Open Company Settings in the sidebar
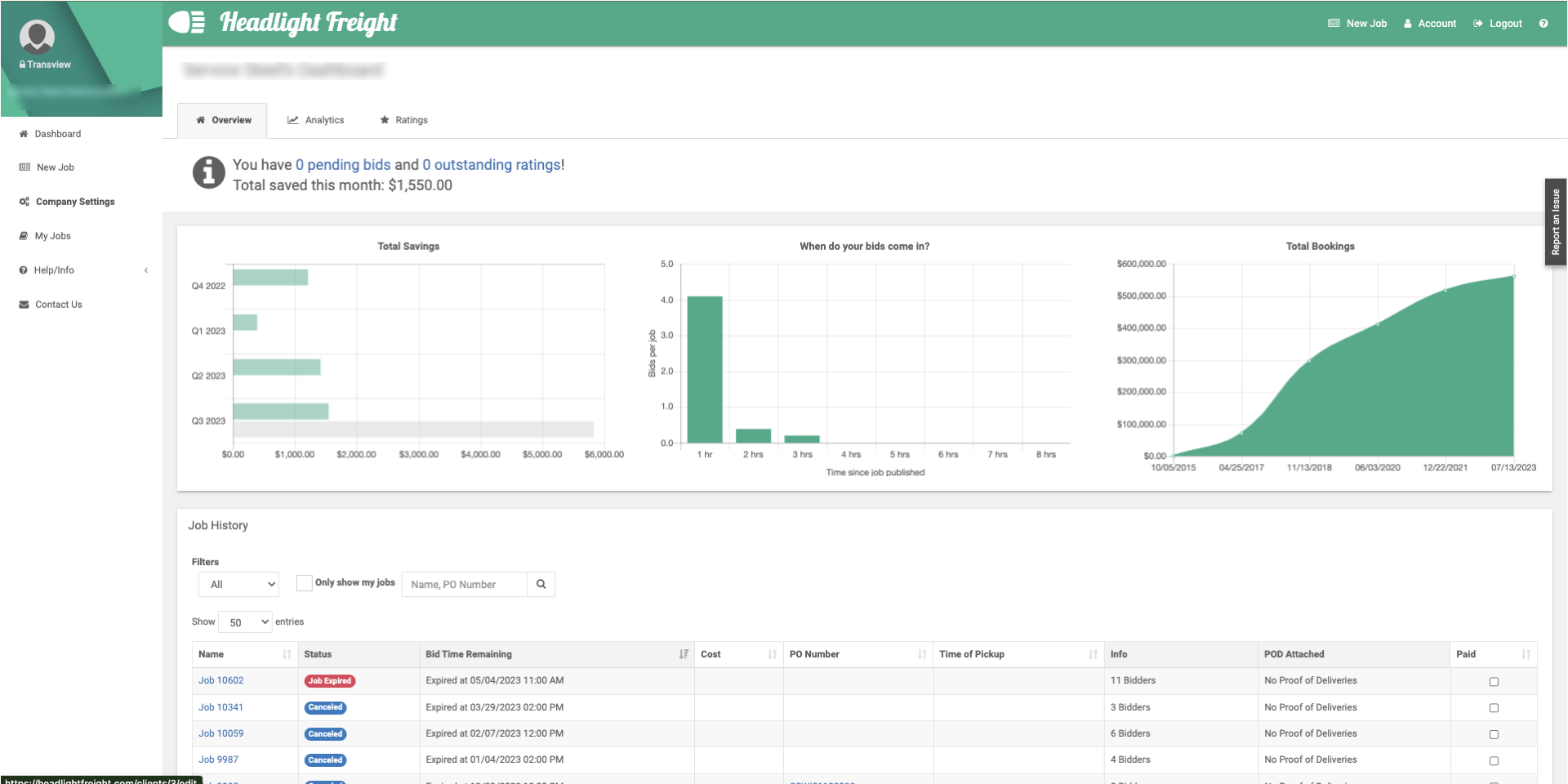 [x=75, y=202]
